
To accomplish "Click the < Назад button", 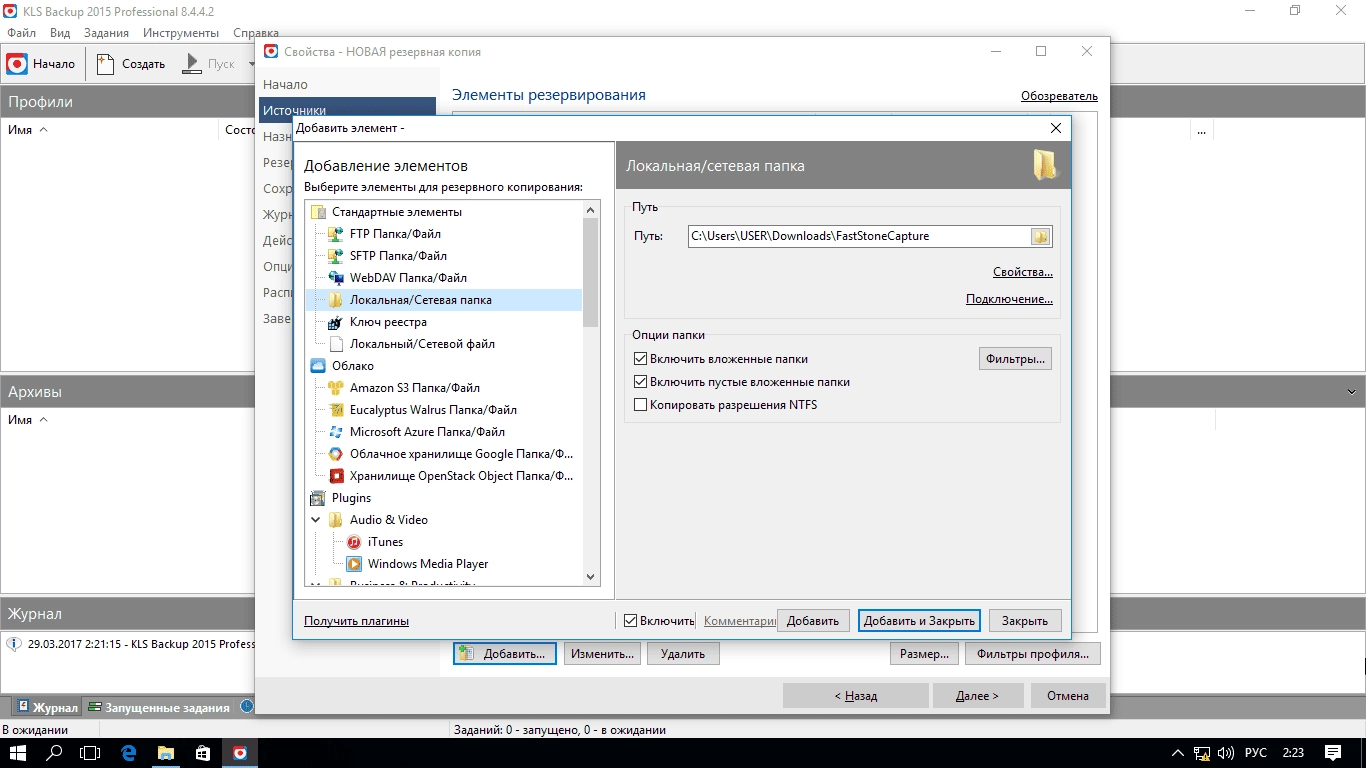I will (856, 696).
